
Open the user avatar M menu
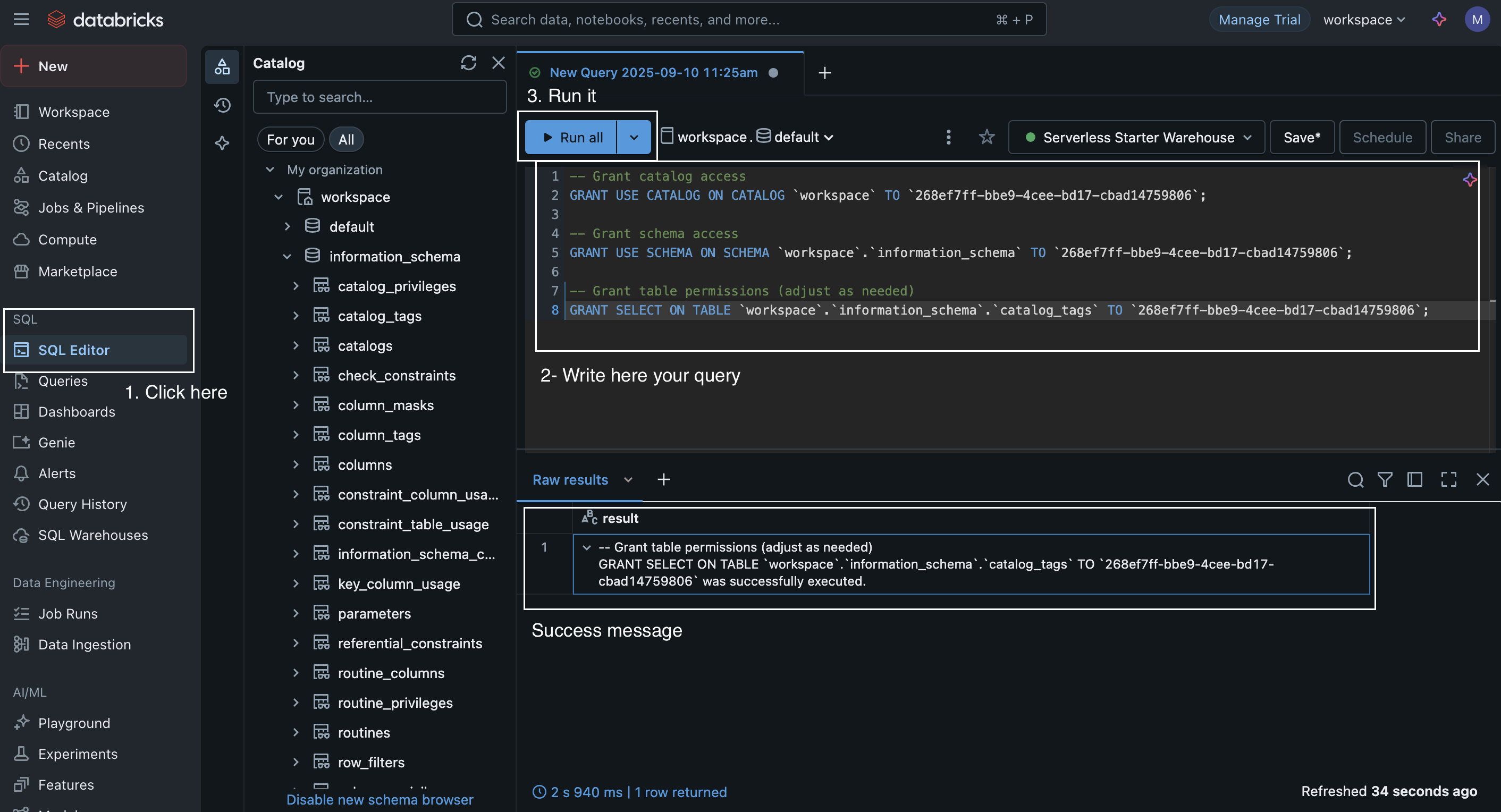[x=1477, y=19]
